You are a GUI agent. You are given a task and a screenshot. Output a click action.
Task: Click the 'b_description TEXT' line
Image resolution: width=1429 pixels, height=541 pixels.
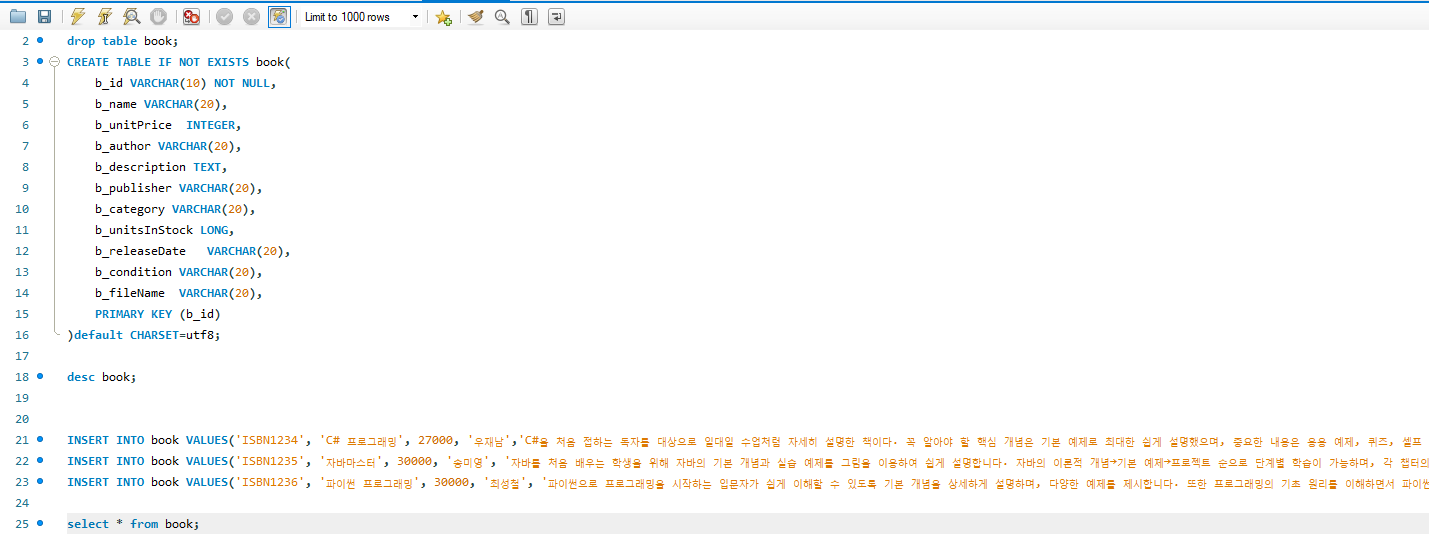(x=161, y=167)
